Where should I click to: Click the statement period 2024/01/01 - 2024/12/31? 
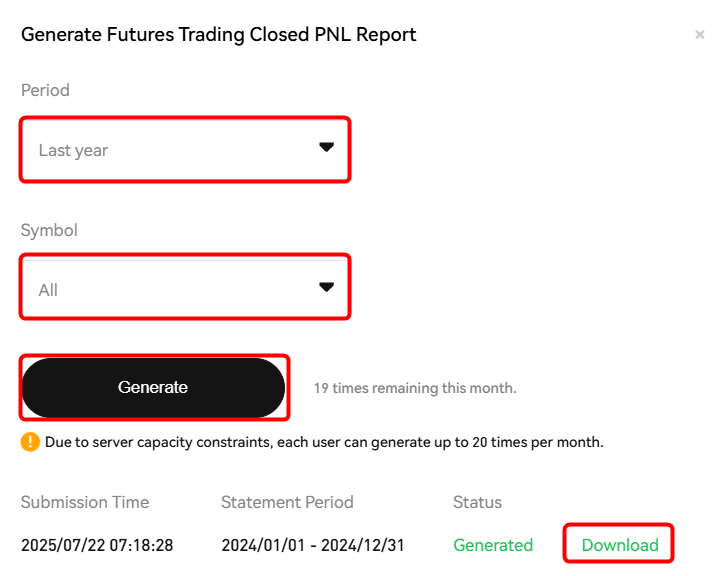click(313, 545)
